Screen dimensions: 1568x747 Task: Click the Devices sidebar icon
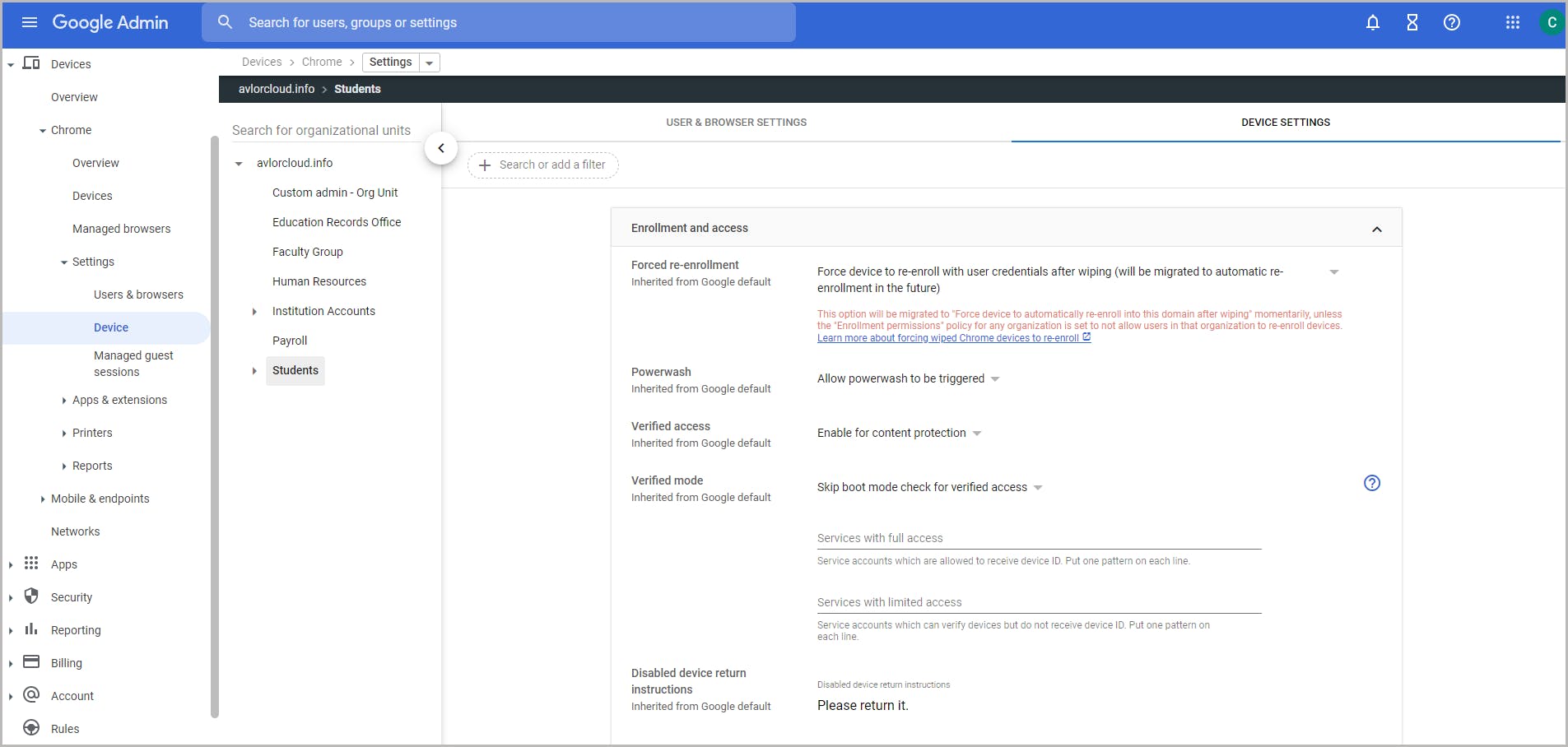pos(31,63)
